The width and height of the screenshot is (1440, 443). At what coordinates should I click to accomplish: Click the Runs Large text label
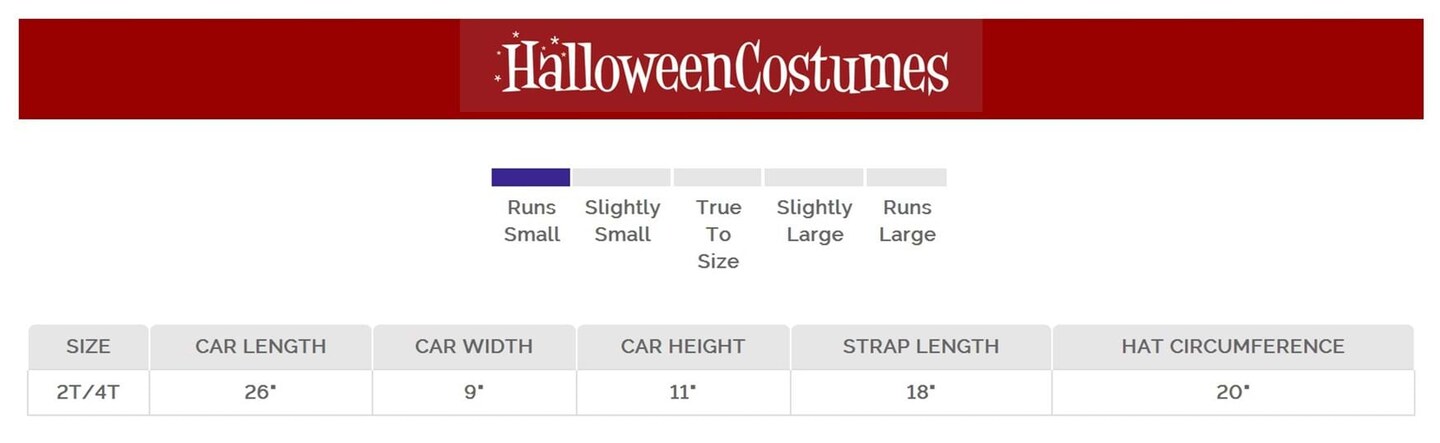pyautogui.click(x=907, y=221)
